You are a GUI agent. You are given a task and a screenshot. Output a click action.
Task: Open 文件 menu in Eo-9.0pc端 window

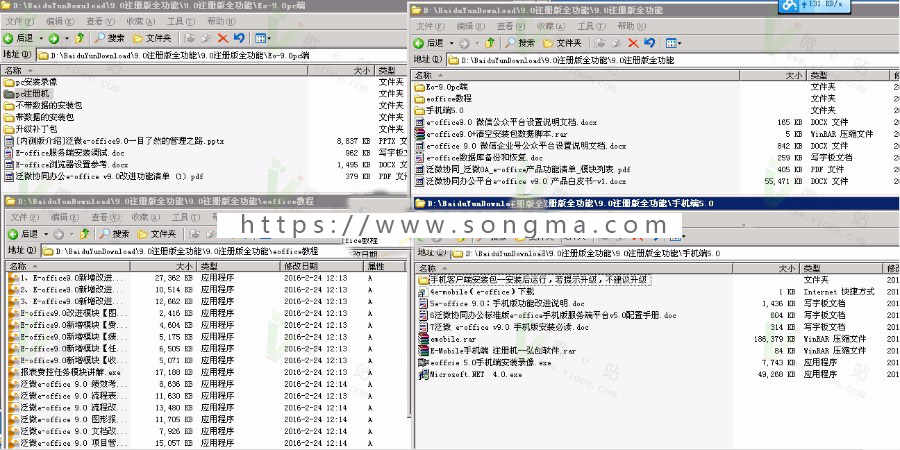tap(20, 21)
